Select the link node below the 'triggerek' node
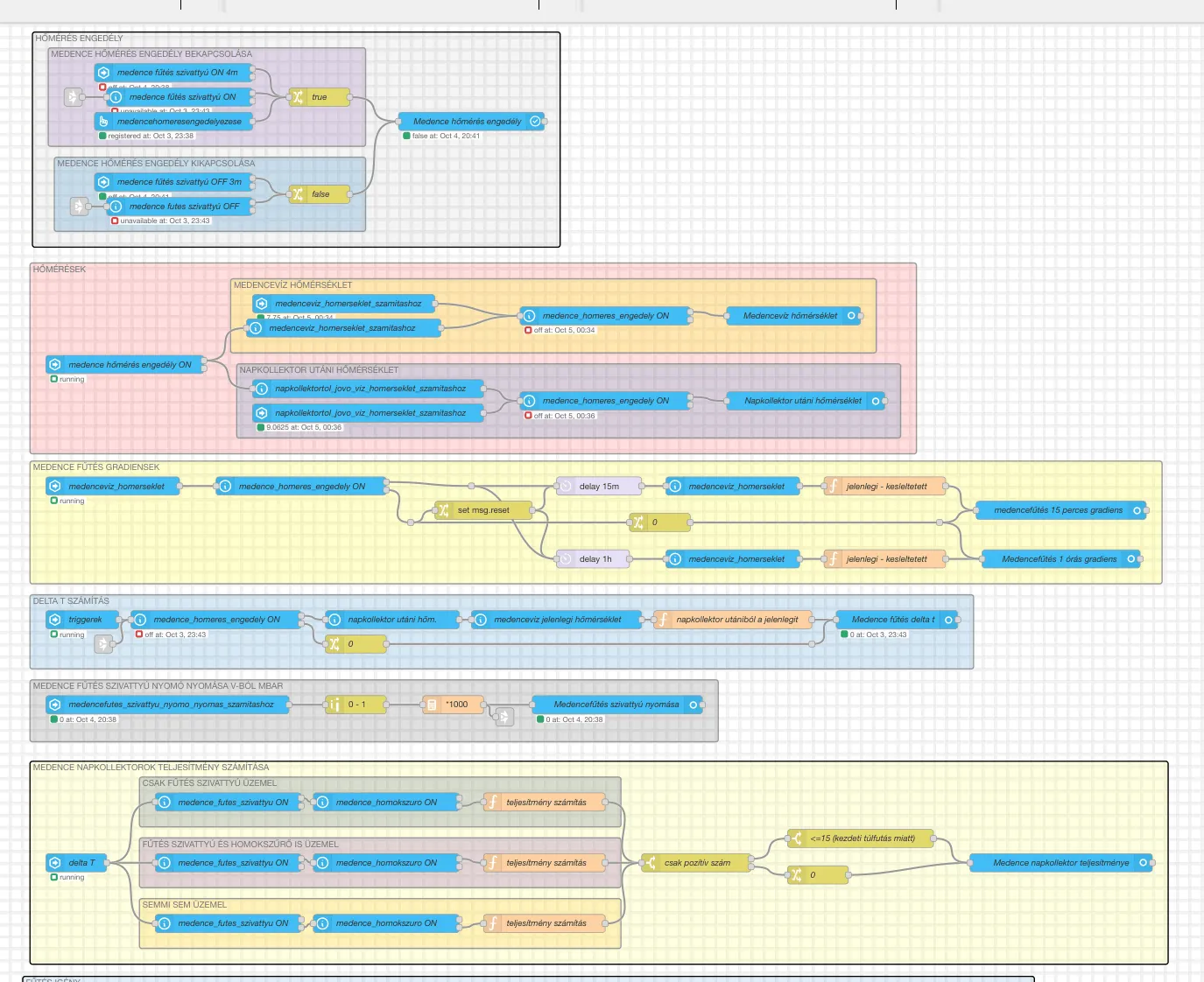 click(x=103, y=644)
